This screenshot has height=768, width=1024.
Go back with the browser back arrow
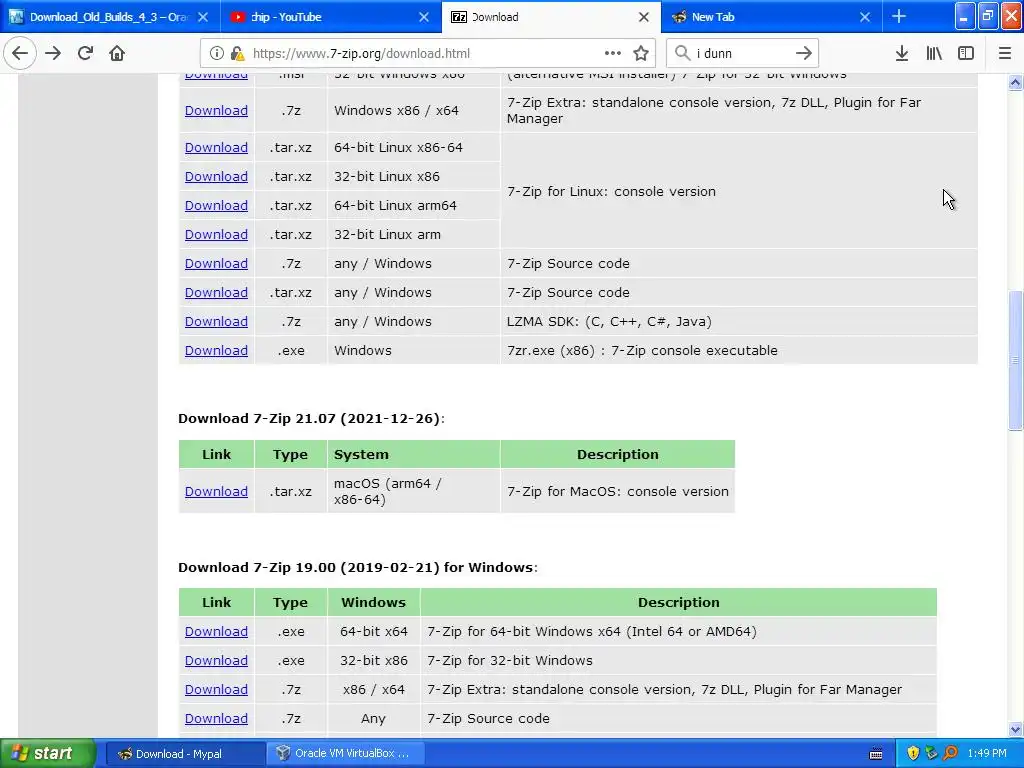pyautogui.click(x=20, y=53)
